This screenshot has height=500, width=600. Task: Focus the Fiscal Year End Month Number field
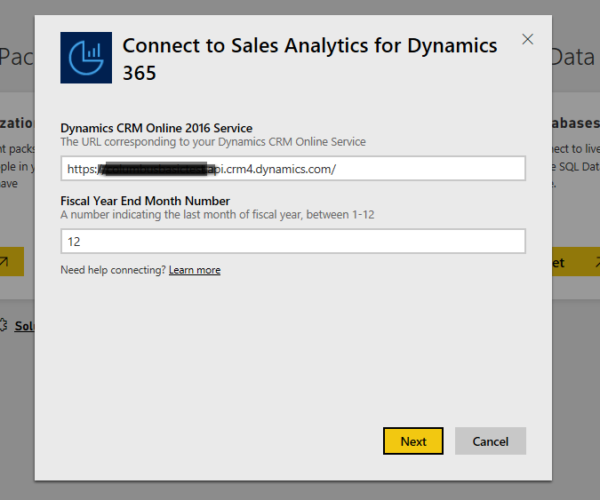(293, 241)
